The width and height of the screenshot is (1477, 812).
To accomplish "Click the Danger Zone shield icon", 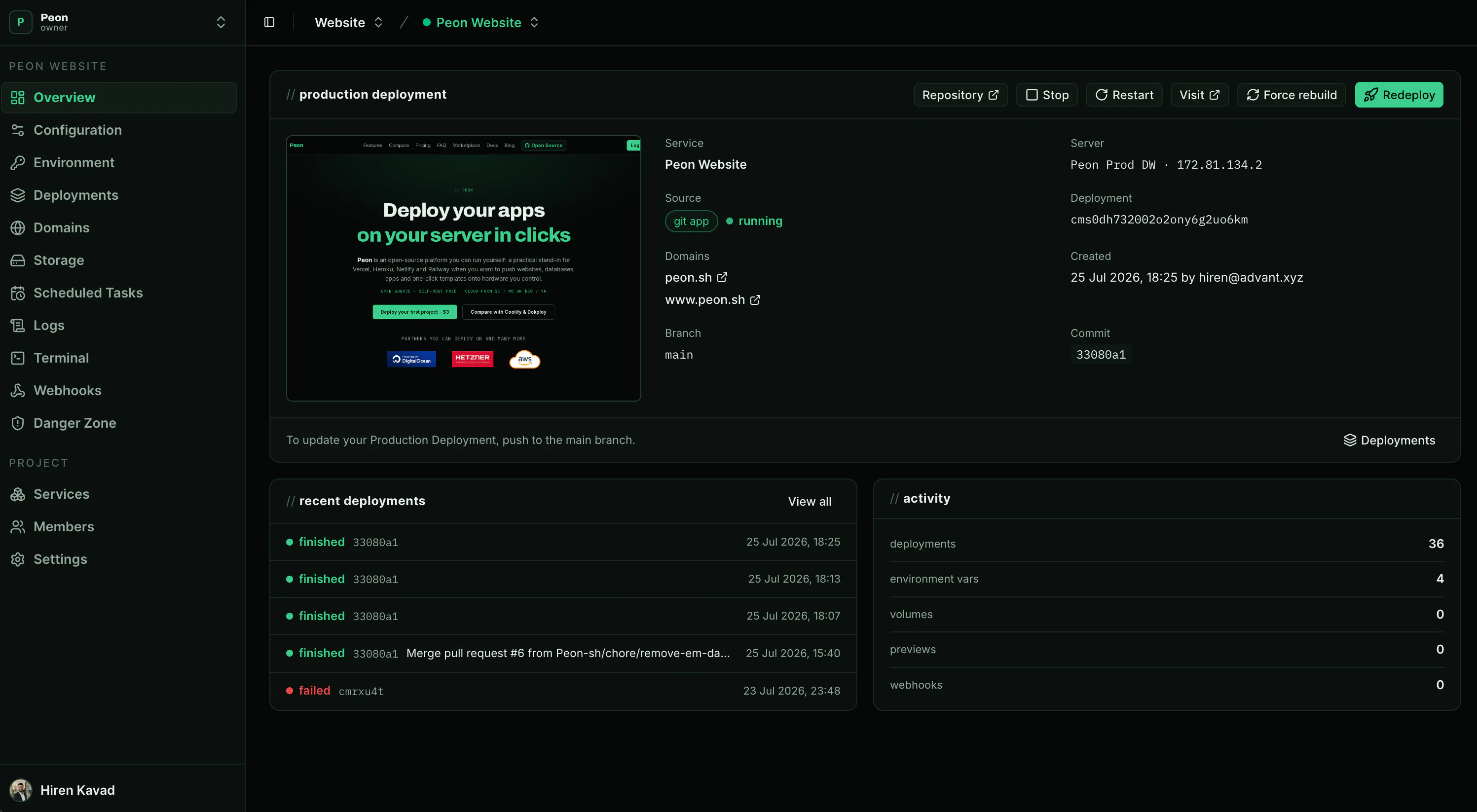I will (18, 423).
